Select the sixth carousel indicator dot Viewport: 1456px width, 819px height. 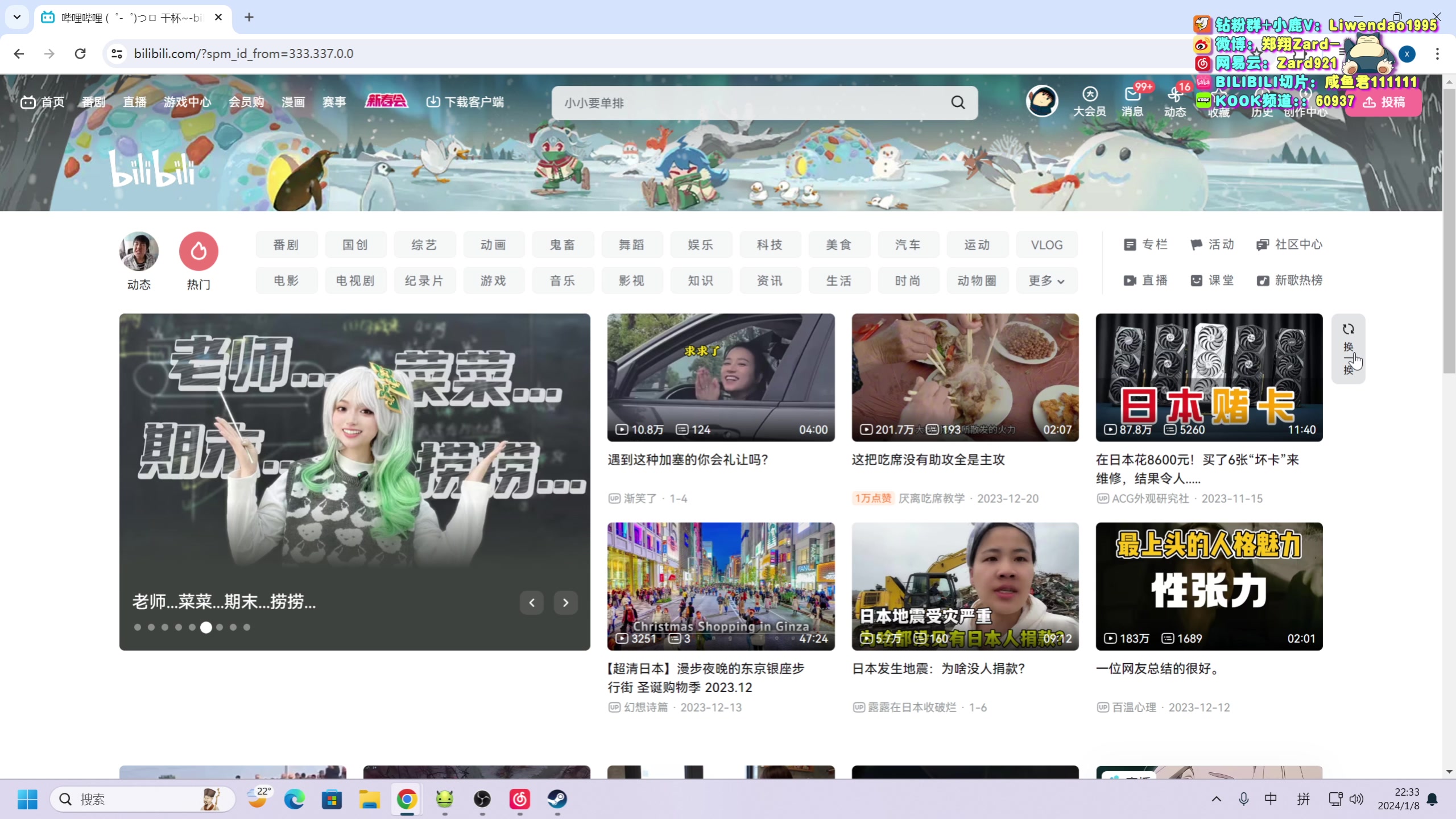pos(206,627)
